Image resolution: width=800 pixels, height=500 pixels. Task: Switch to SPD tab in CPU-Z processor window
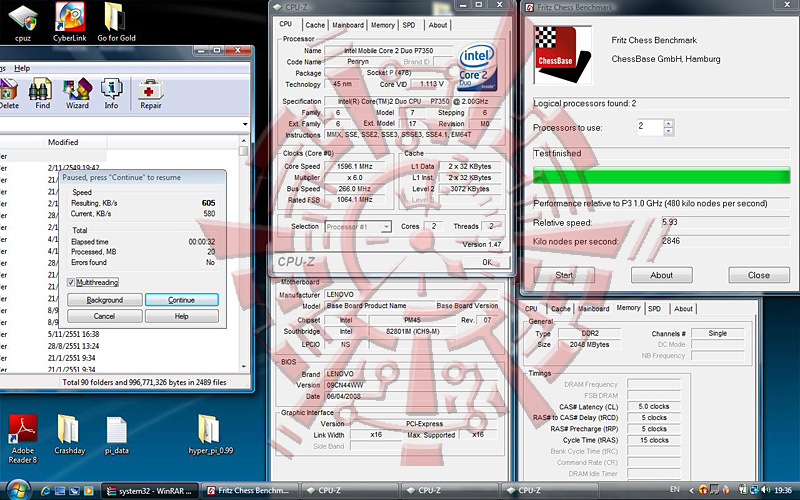coord(409,25)
